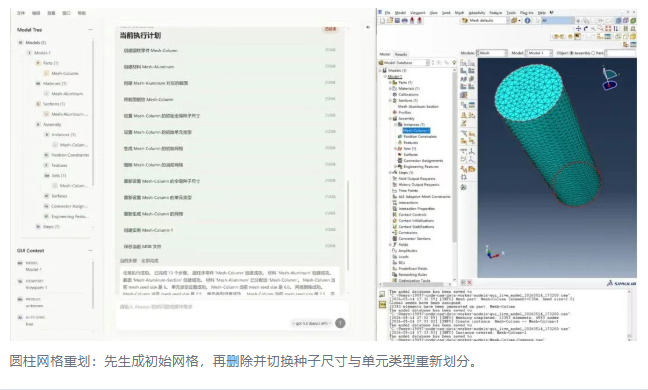Screen dimensions: 648x390
Task: Open the LLM model selector in chat box
Action: pos(312,323)
